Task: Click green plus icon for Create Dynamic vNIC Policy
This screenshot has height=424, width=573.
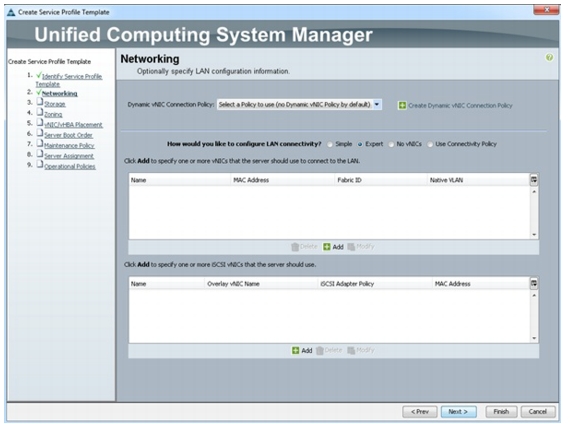Action: [402, 105]
